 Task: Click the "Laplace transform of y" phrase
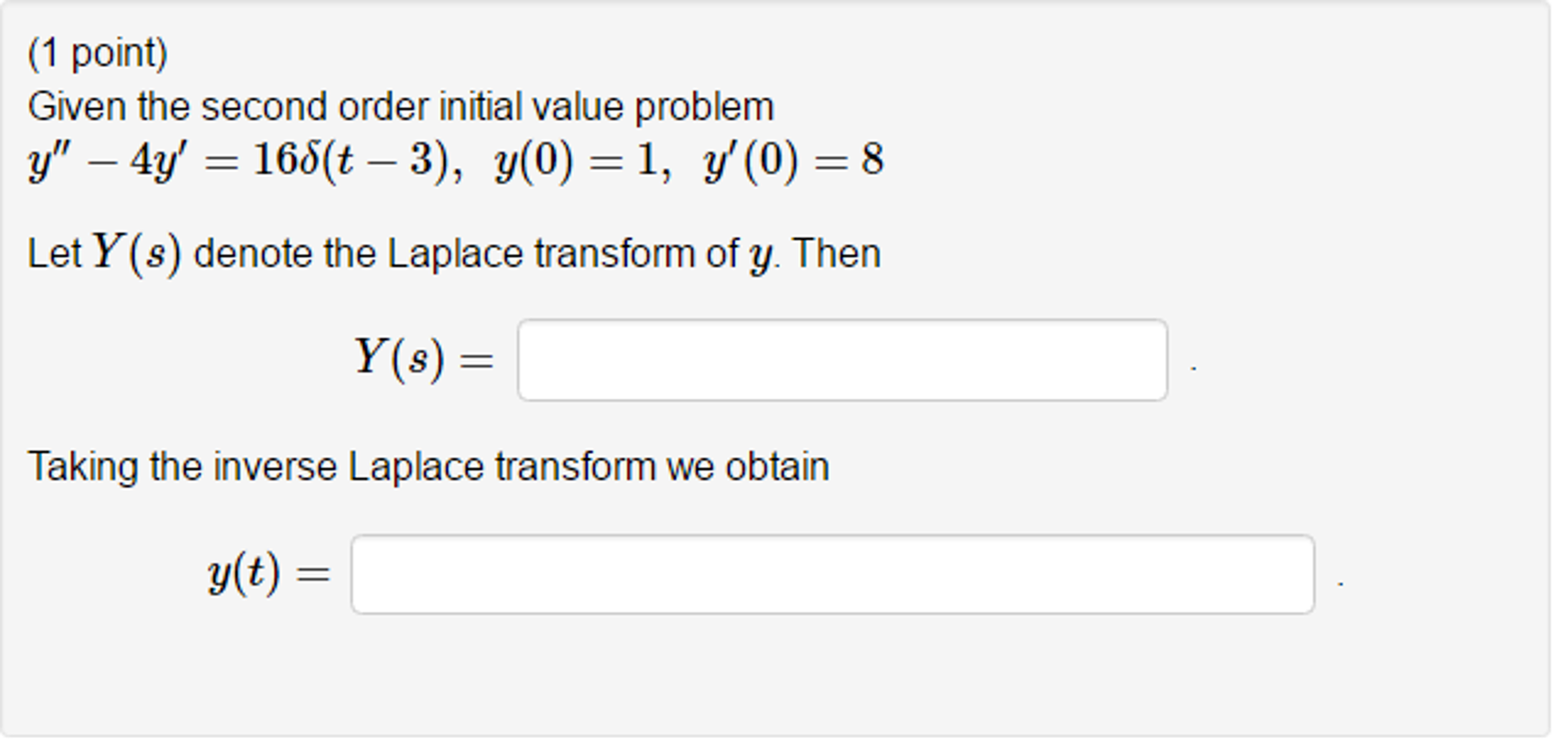pyautogui.click(x=579, y=254)
